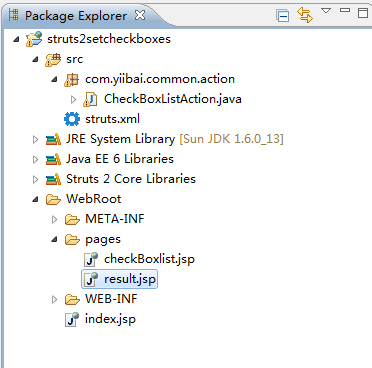Expand JRE System Library entry
Viewport: 372px width, 368px height.
[x=35, y=139]
